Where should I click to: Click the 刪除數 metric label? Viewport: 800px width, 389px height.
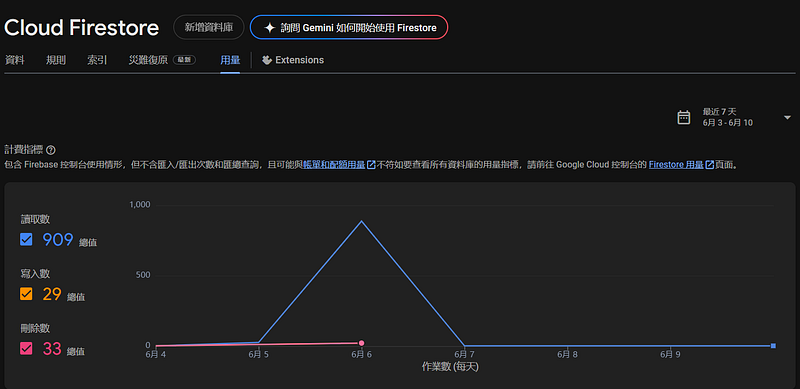coord(35,328)
